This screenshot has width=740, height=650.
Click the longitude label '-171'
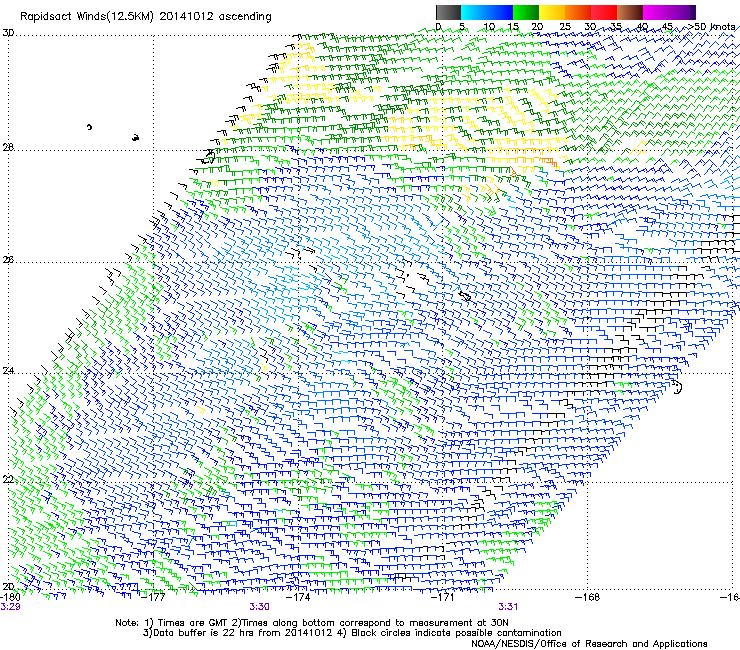tap(443, 597)
